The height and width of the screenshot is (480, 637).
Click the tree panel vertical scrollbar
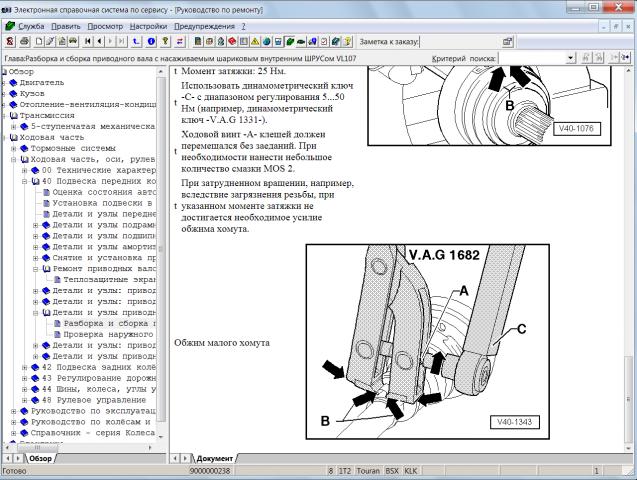click(x=161, y=254)
